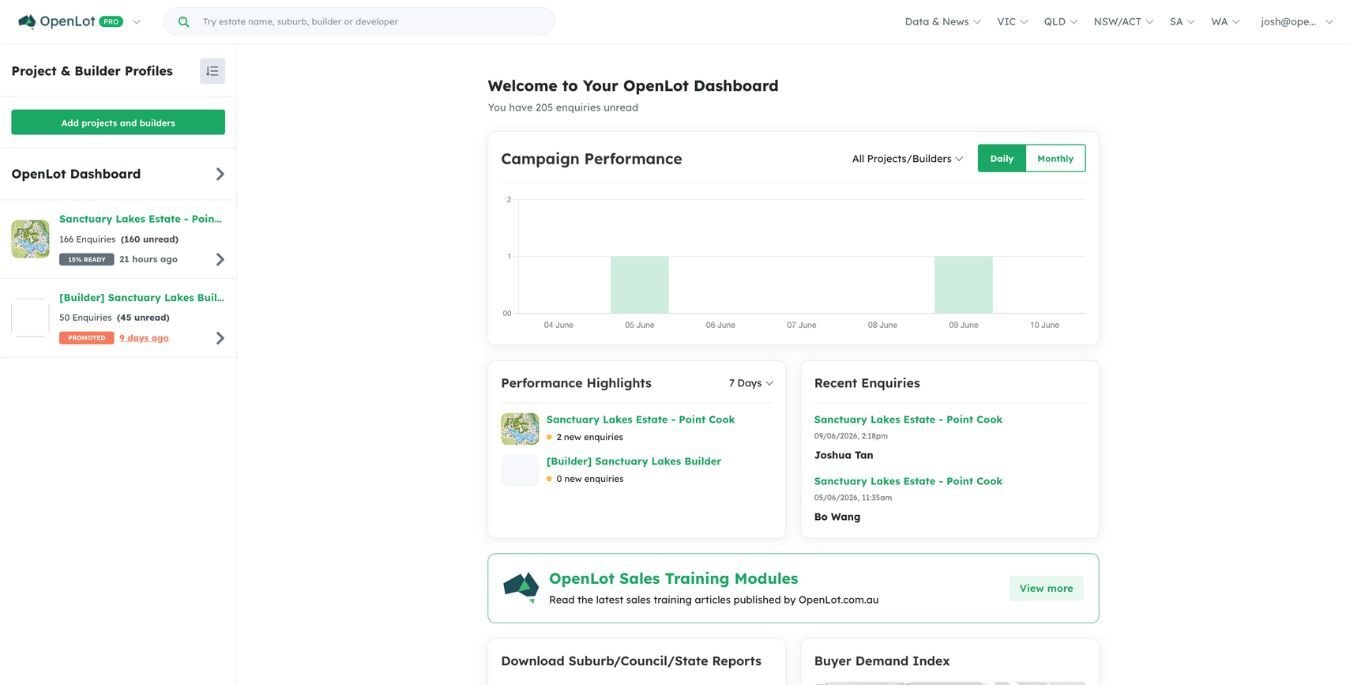Expand the OpenLot Dashboard chevron
This screenshot has height=685, width=1350.
[220, 174]
